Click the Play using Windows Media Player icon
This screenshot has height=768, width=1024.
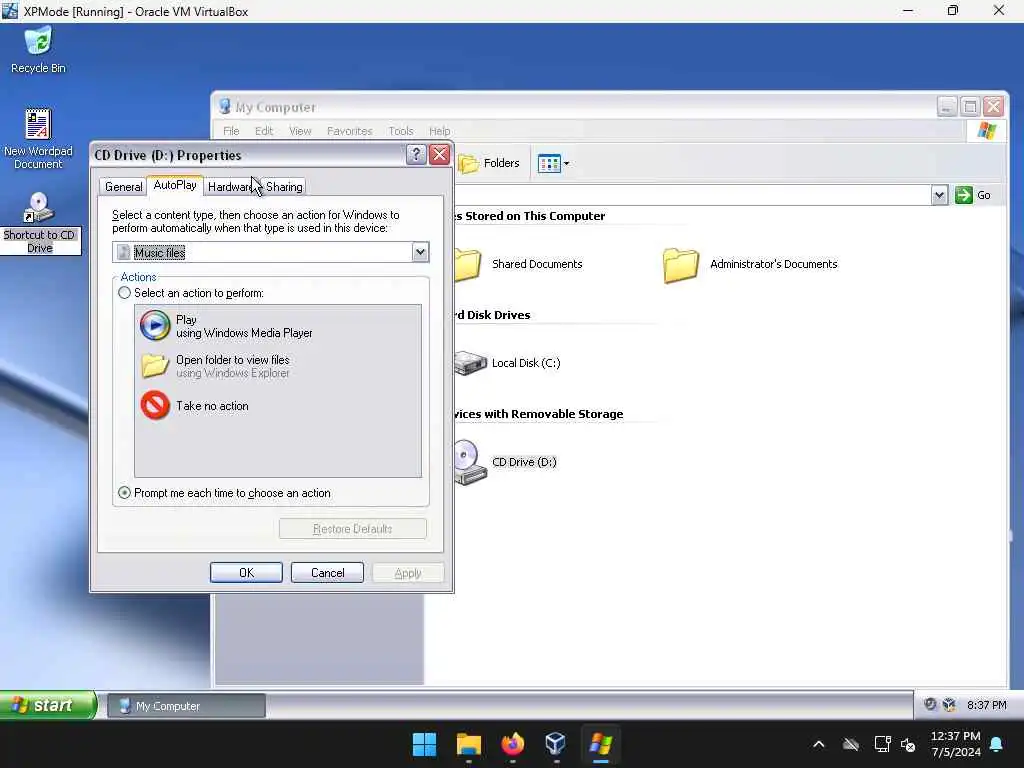pos(155,326)
